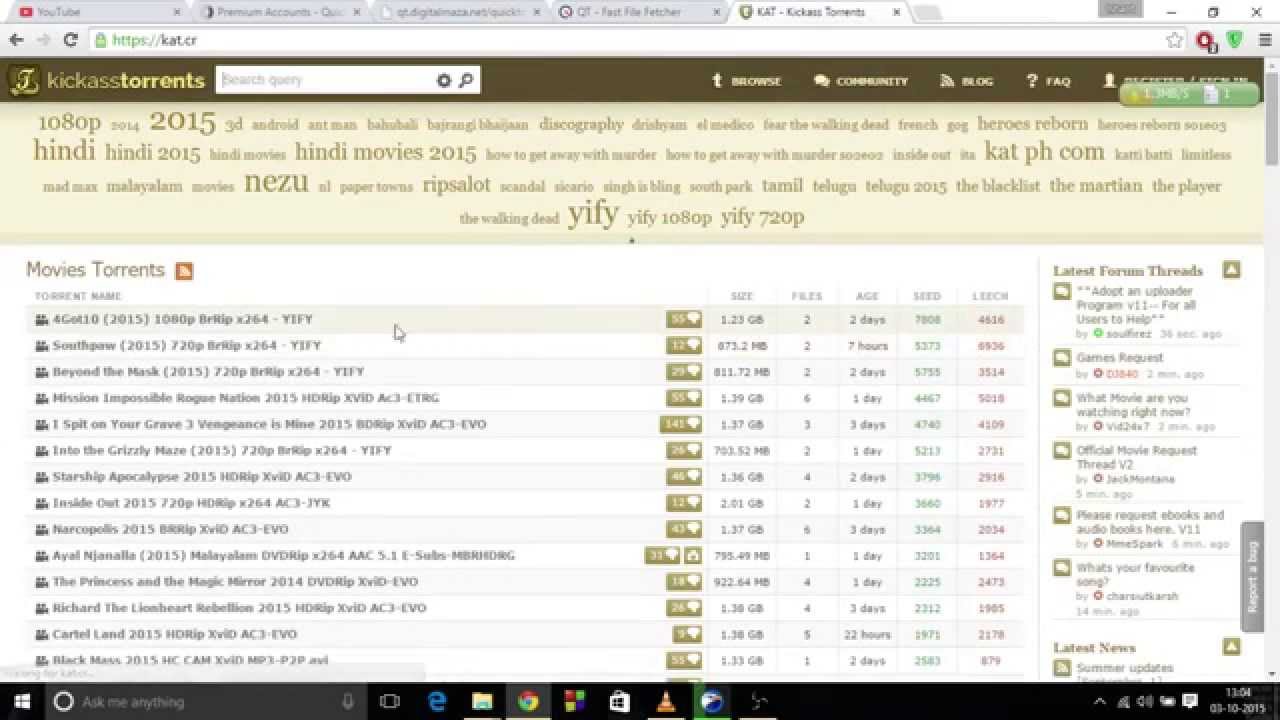The width and height of the screenshot is (1280, 720).
Task: Sort torrents by LEECH column
Action: coord(990,296)
